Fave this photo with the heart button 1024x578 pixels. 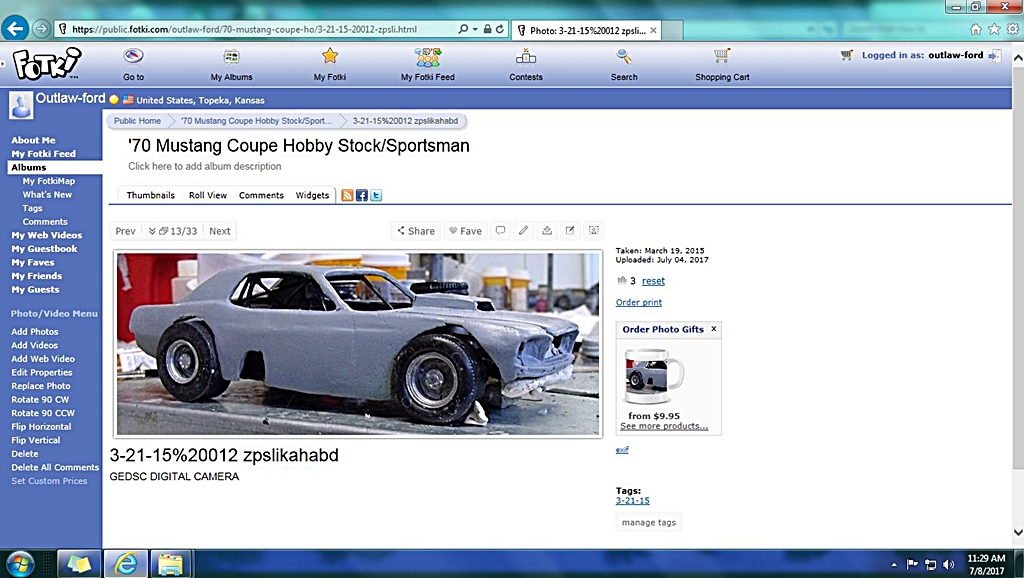pyautogui.click(x=465, y=231)
